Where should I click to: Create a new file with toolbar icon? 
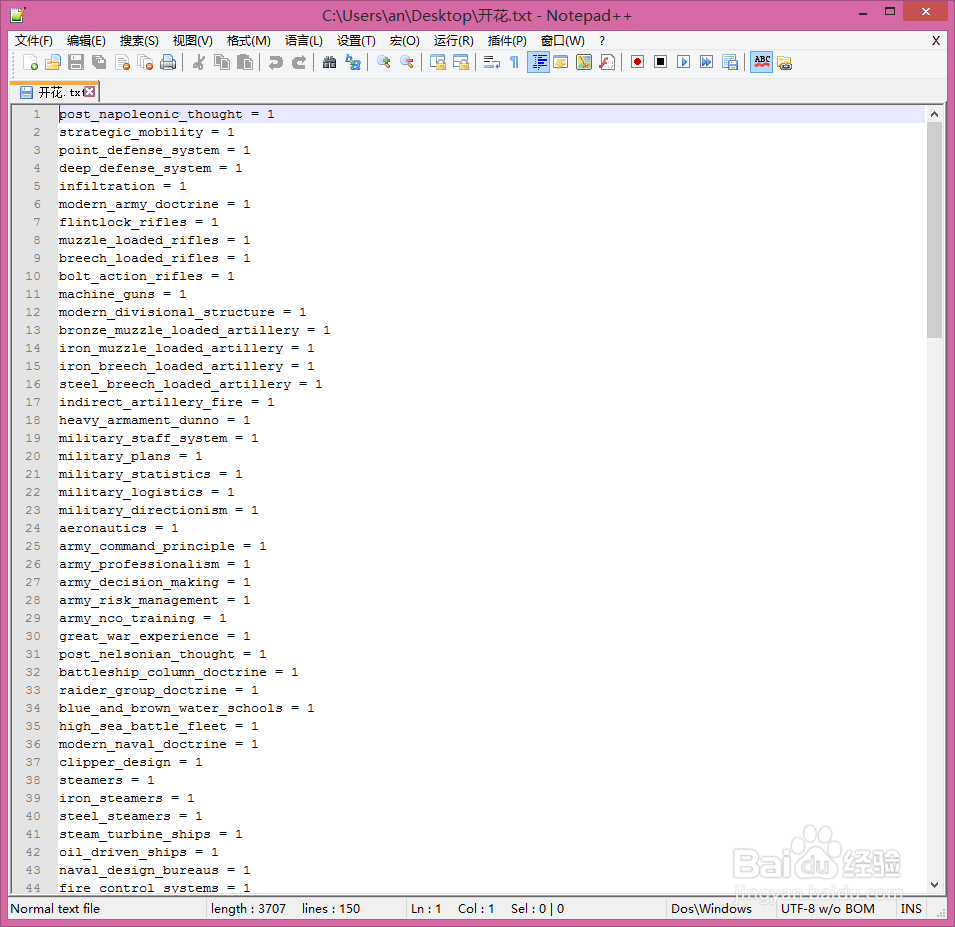coord(30,62)
